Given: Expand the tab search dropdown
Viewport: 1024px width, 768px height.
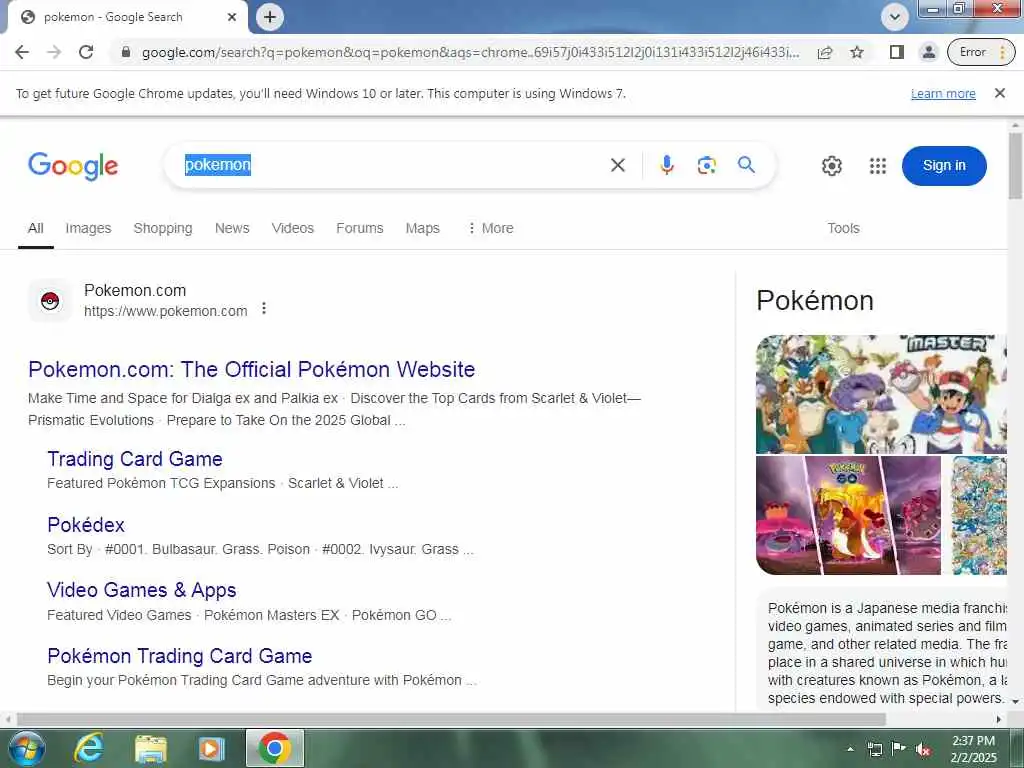Looking at the screenshot, I should click(895, 17).
